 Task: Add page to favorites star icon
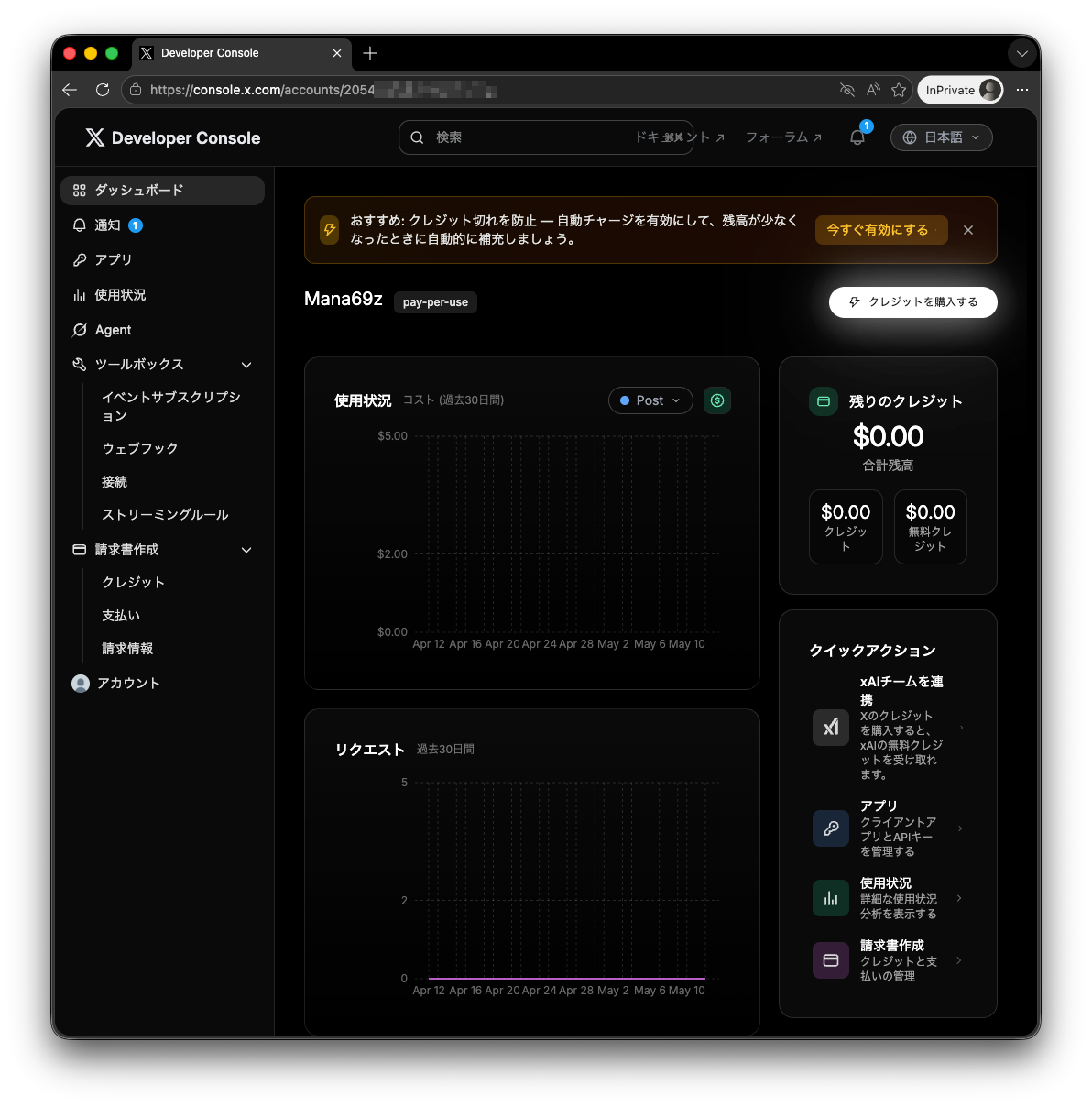tap(899, 90)
